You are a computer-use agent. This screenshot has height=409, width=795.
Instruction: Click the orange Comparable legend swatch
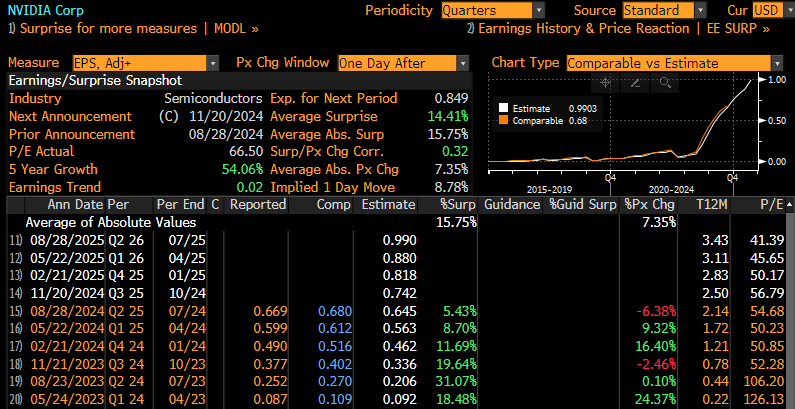[x=503, y=121]
